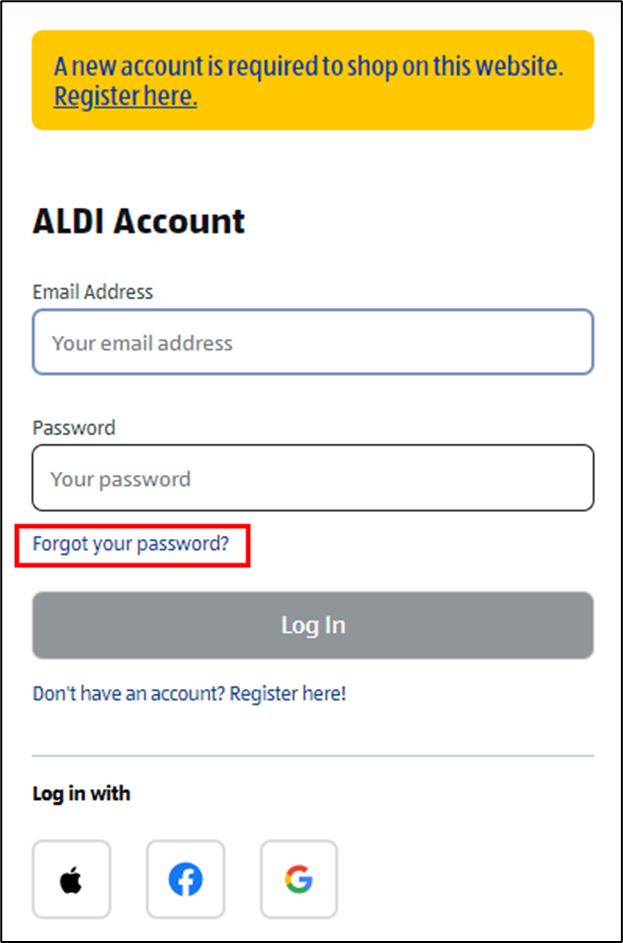Click 'Don't have an account? Register here!'

click(x=189, y=692)
